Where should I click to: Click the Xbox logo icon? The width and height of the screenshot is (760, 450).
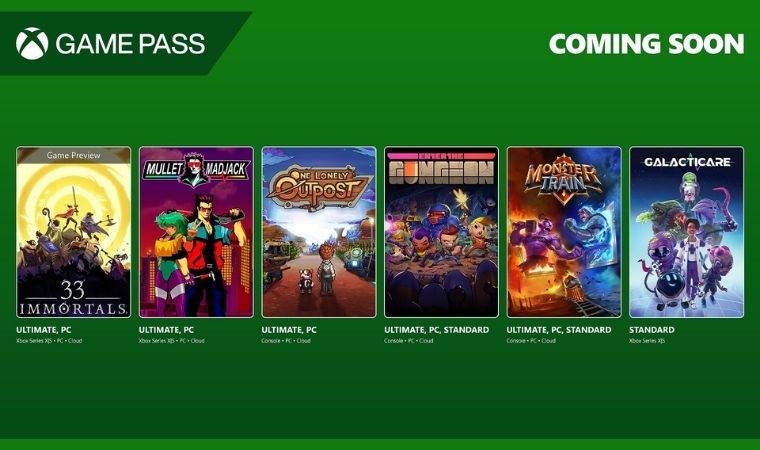pos(32,43)
